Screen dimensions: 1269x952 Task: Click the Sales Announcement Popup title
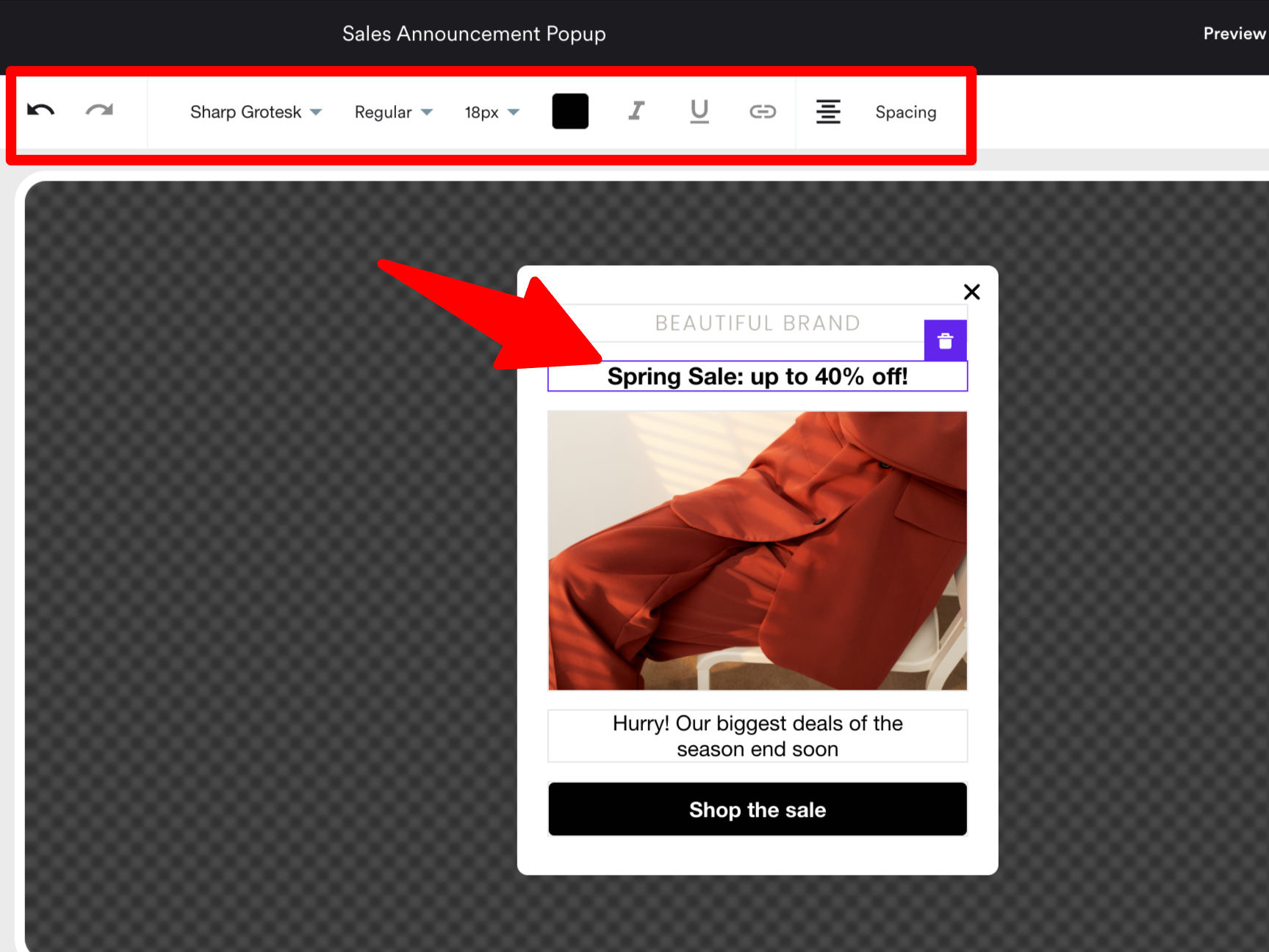(x=474, y=34)
